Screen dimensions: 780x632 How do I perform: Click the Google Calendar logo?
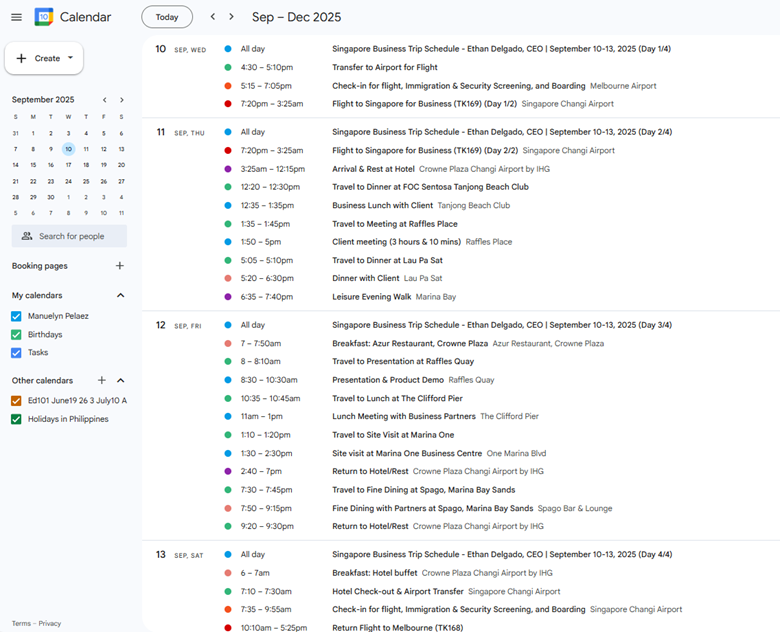[44, 17]
